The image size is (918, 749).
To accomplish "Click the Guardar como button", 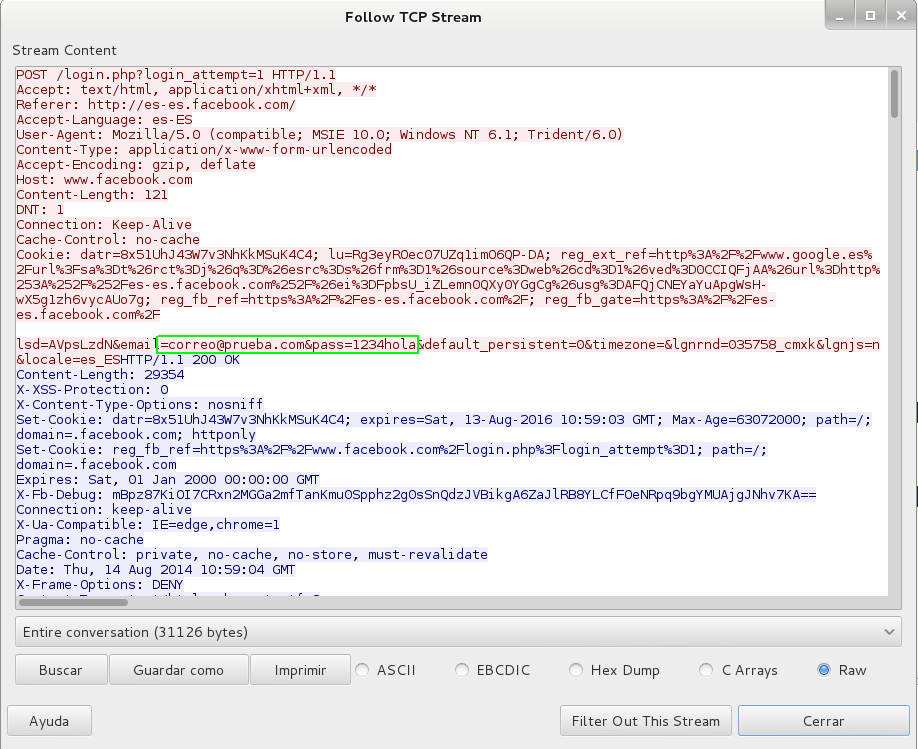I will tap(179, 670).
